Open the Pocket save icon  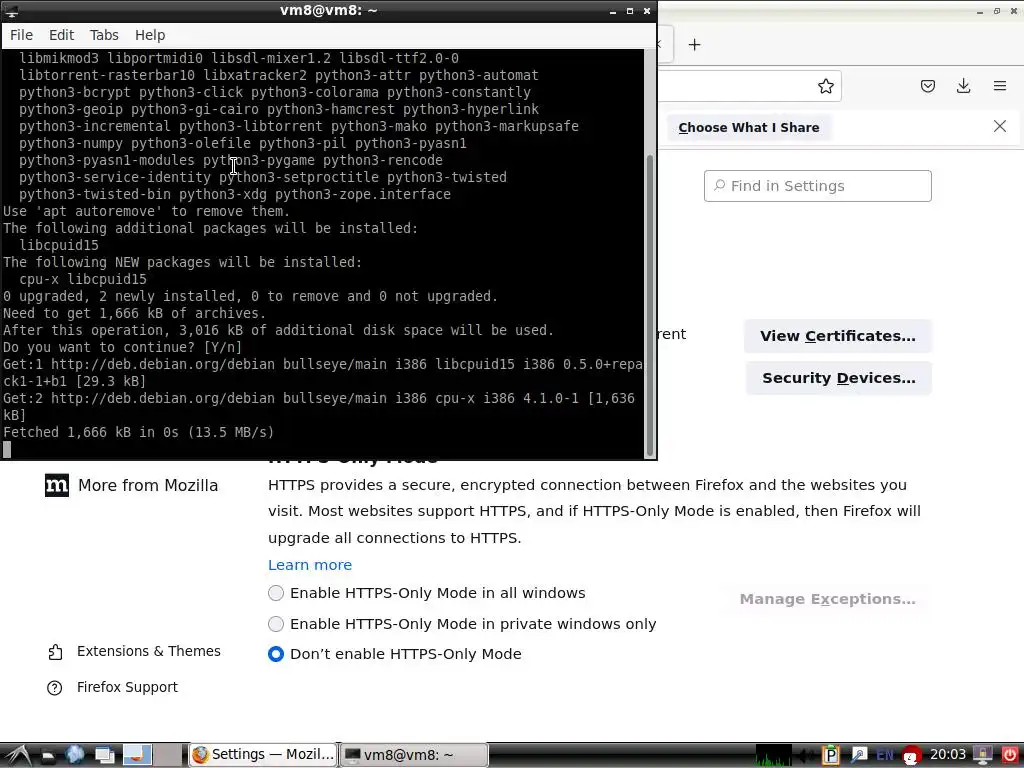tap(927, 86)
